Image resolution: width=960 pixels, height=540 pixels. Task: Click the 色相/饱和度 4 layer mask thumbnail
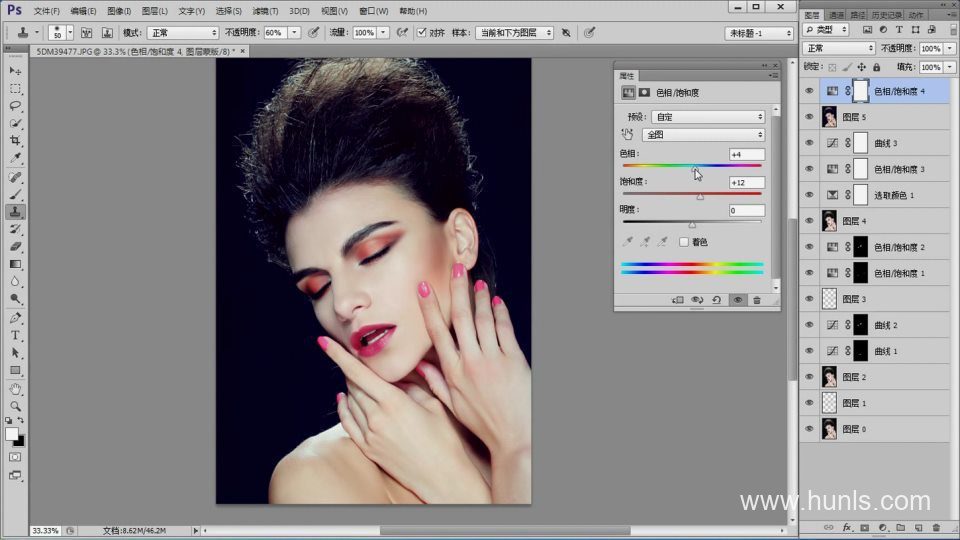click(x=860, y=91)
